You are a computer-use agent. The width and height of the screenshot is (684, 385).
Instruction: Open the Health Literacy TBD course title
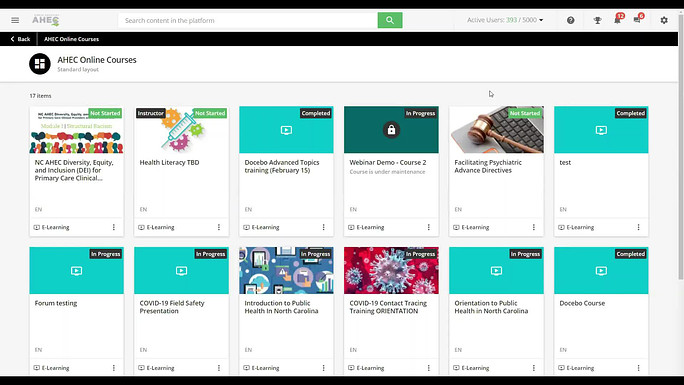pos(169,162)
